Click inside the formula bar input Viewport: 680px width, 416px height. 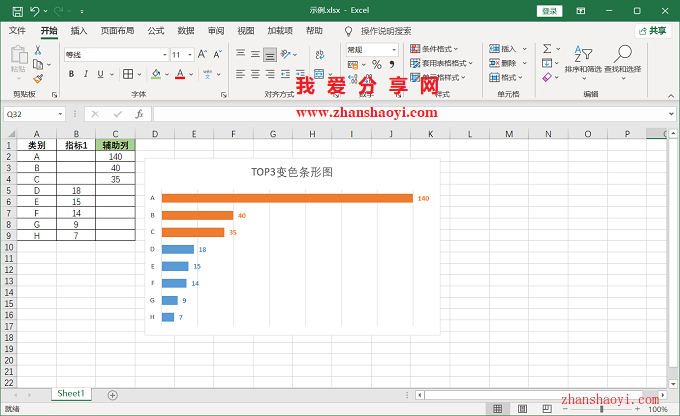tap(410, 114)
